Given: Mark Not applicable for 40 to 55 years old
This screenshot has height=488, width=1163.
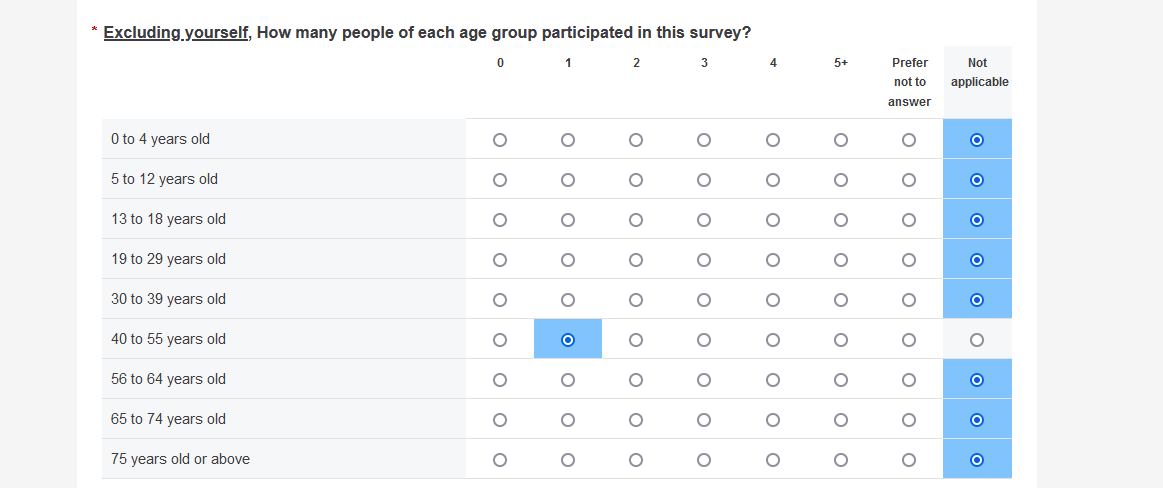Looking at the screenshot, I should tap(977, 340).
